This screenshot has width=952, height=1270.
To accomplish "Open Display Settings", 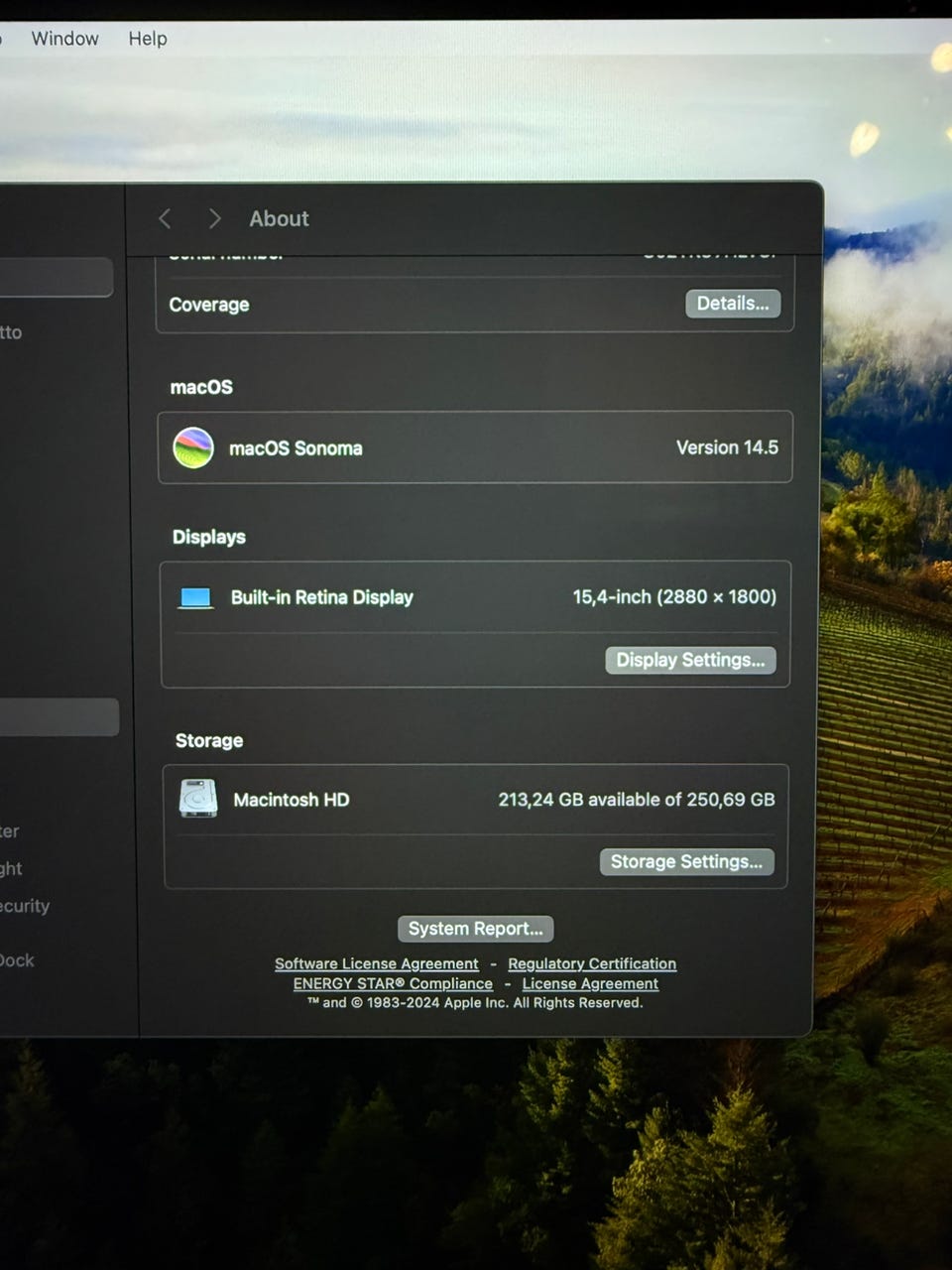I will point(690,660).
